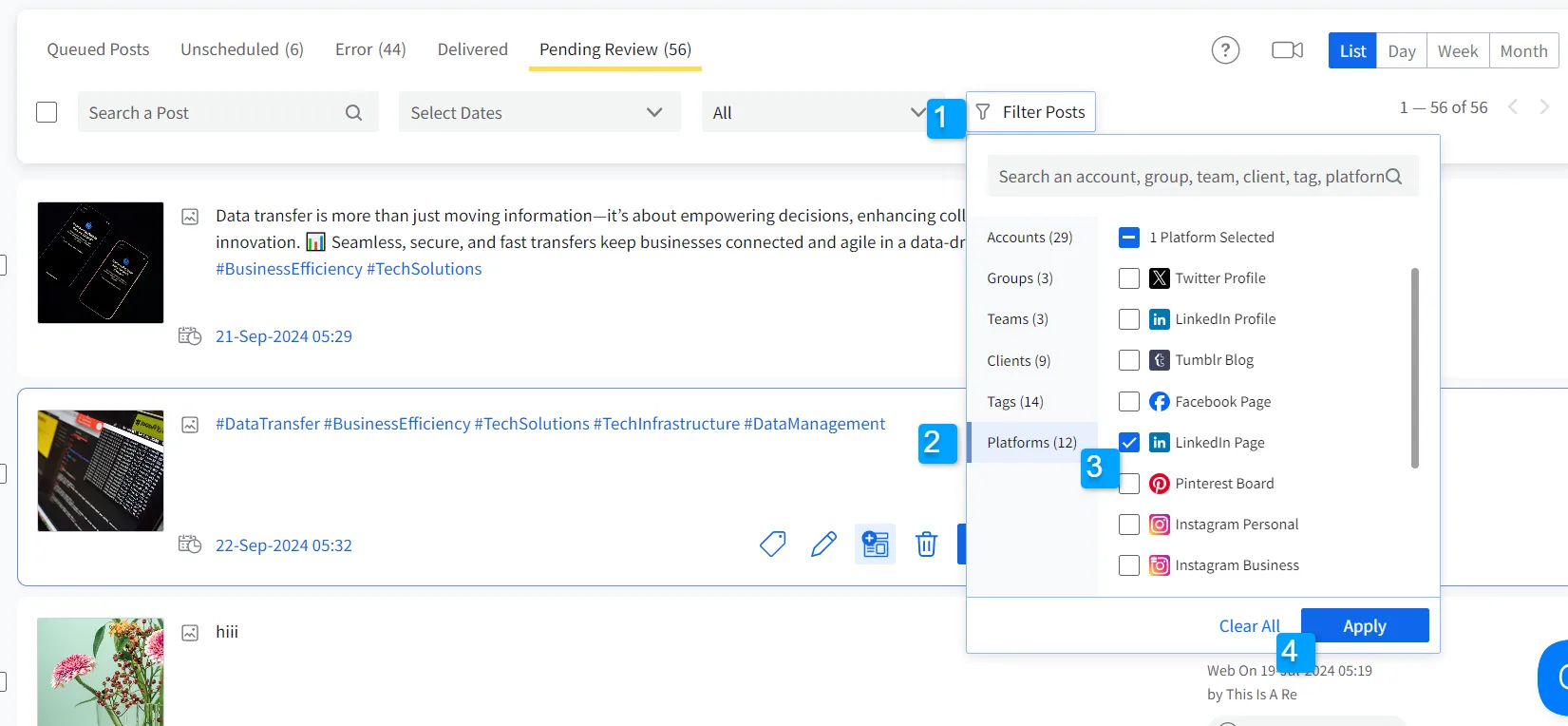Image resolution: width=1568 pixels, height=726 pixels.
Task: Click the platform list scrollbar
Action: click(1414, 369)
